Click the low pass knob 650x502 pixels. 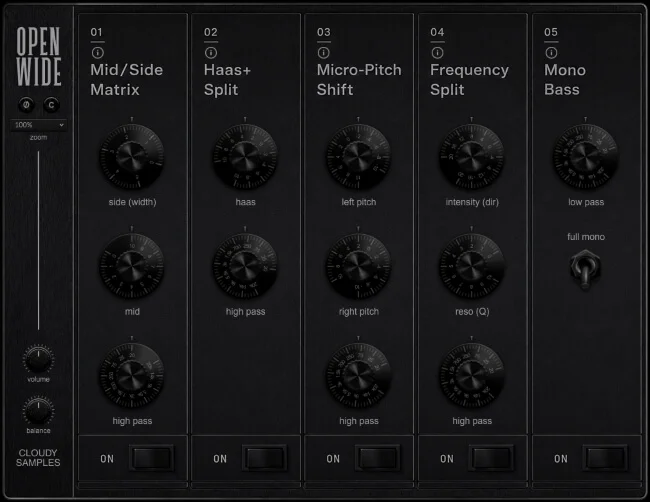pos(585,157)
